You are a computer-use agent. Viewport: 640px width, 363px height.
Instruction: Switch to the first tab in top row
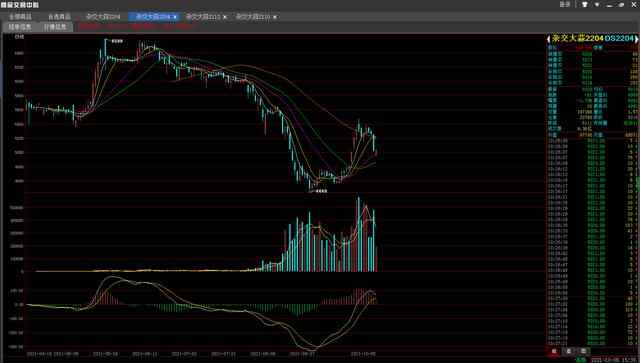20,17
